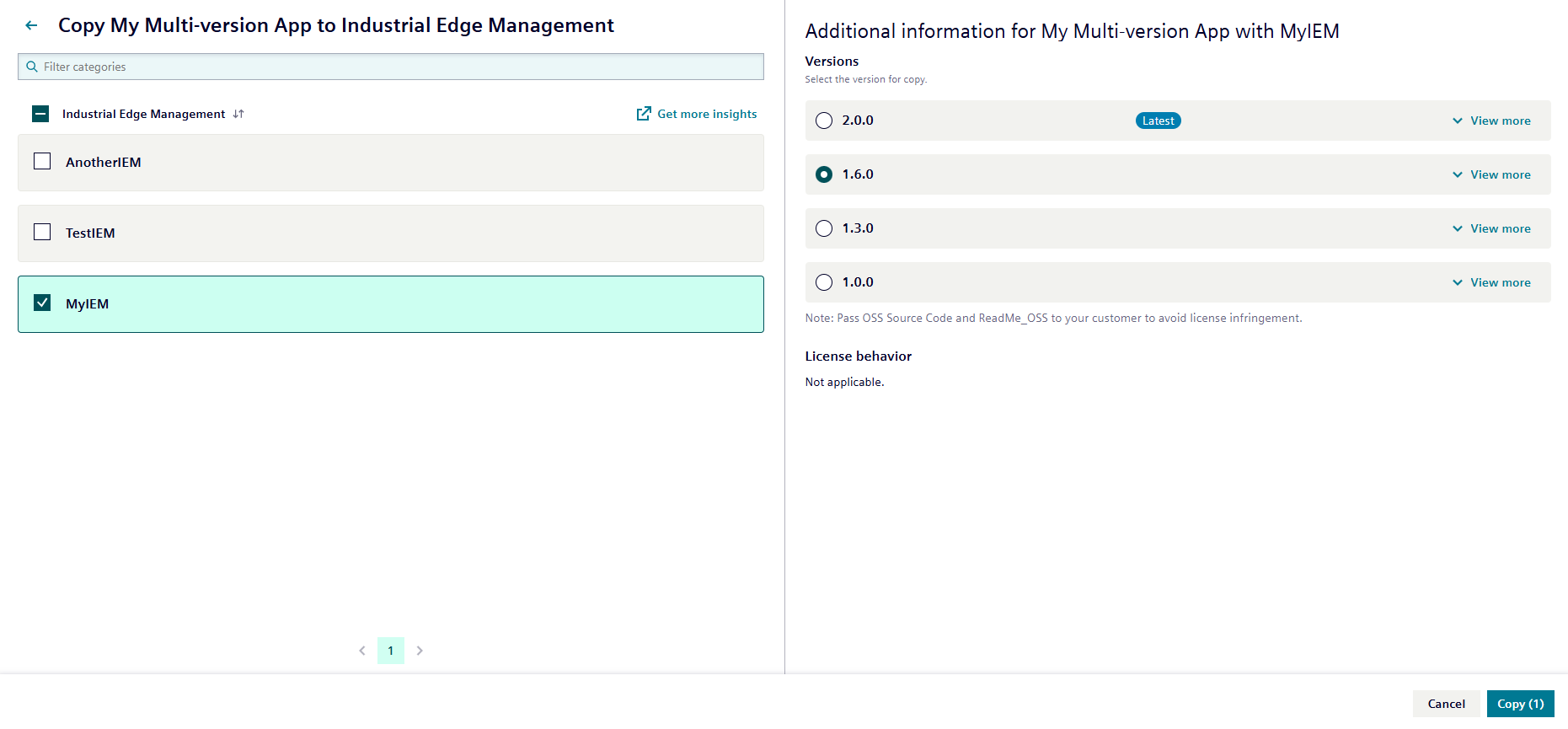This screenshot has width=1568, height=729.
Task: Click the Copy (1) button
Action: point(1520,704)
